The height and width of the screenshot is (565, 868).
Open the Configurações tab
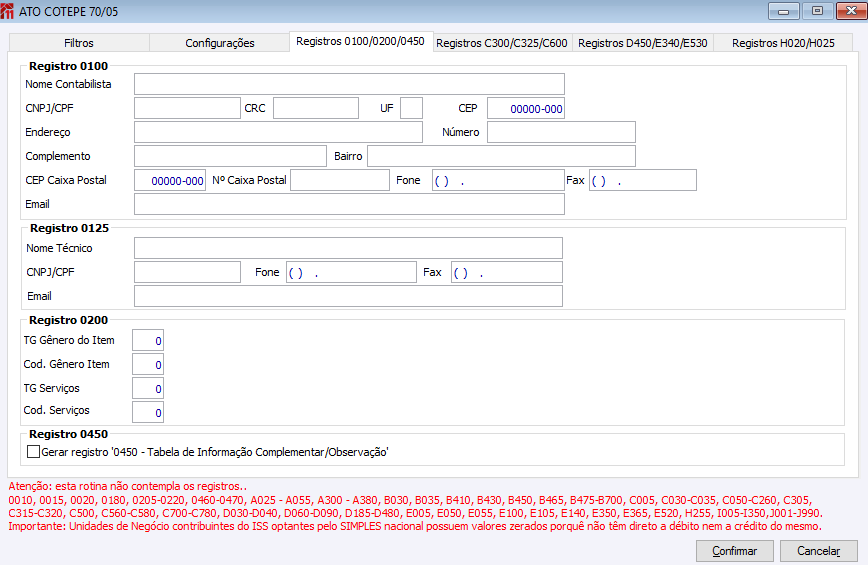click(220, 43)
